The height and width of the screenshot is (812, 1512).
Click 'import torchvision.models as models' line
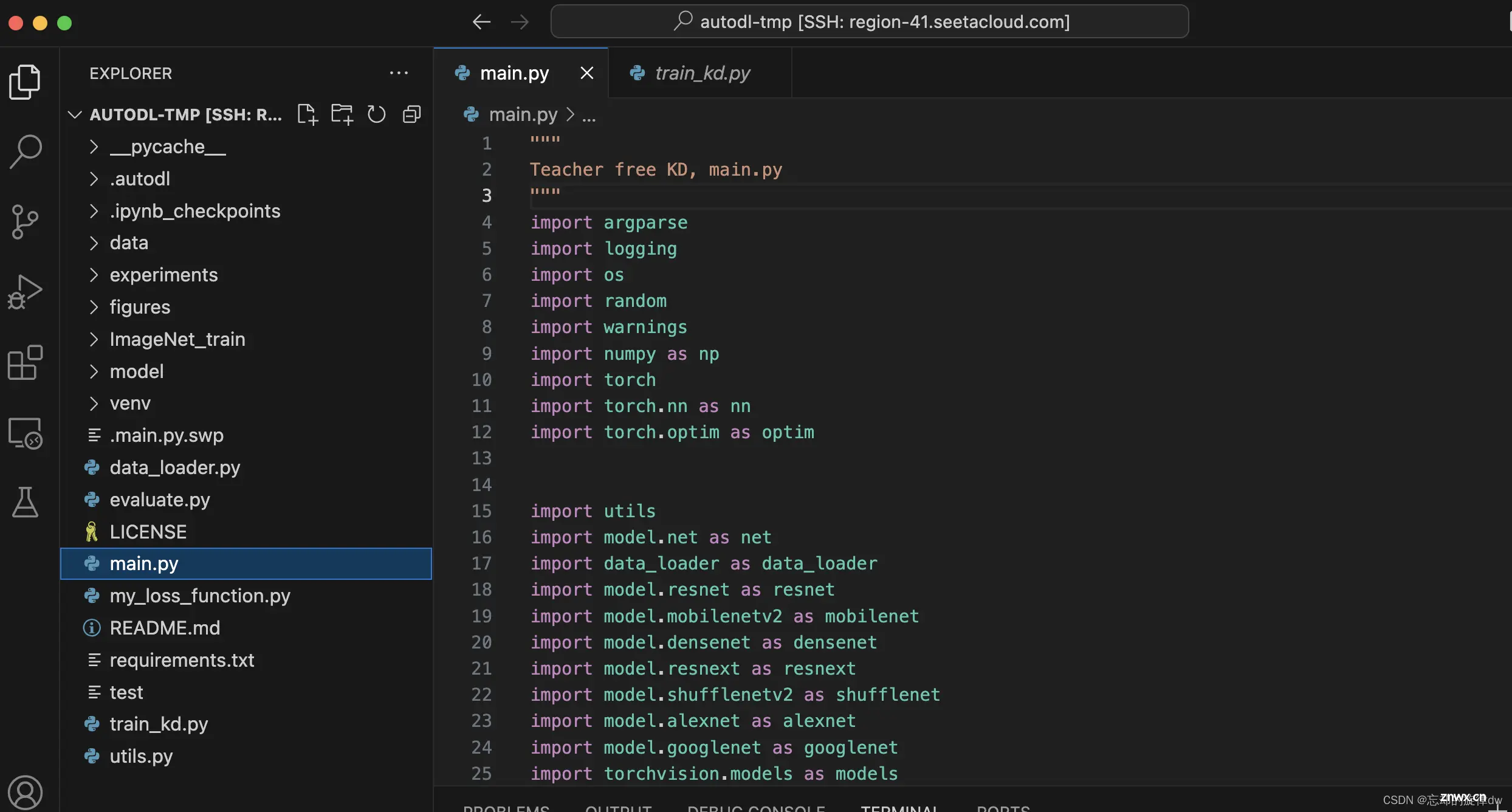point(714,774)
